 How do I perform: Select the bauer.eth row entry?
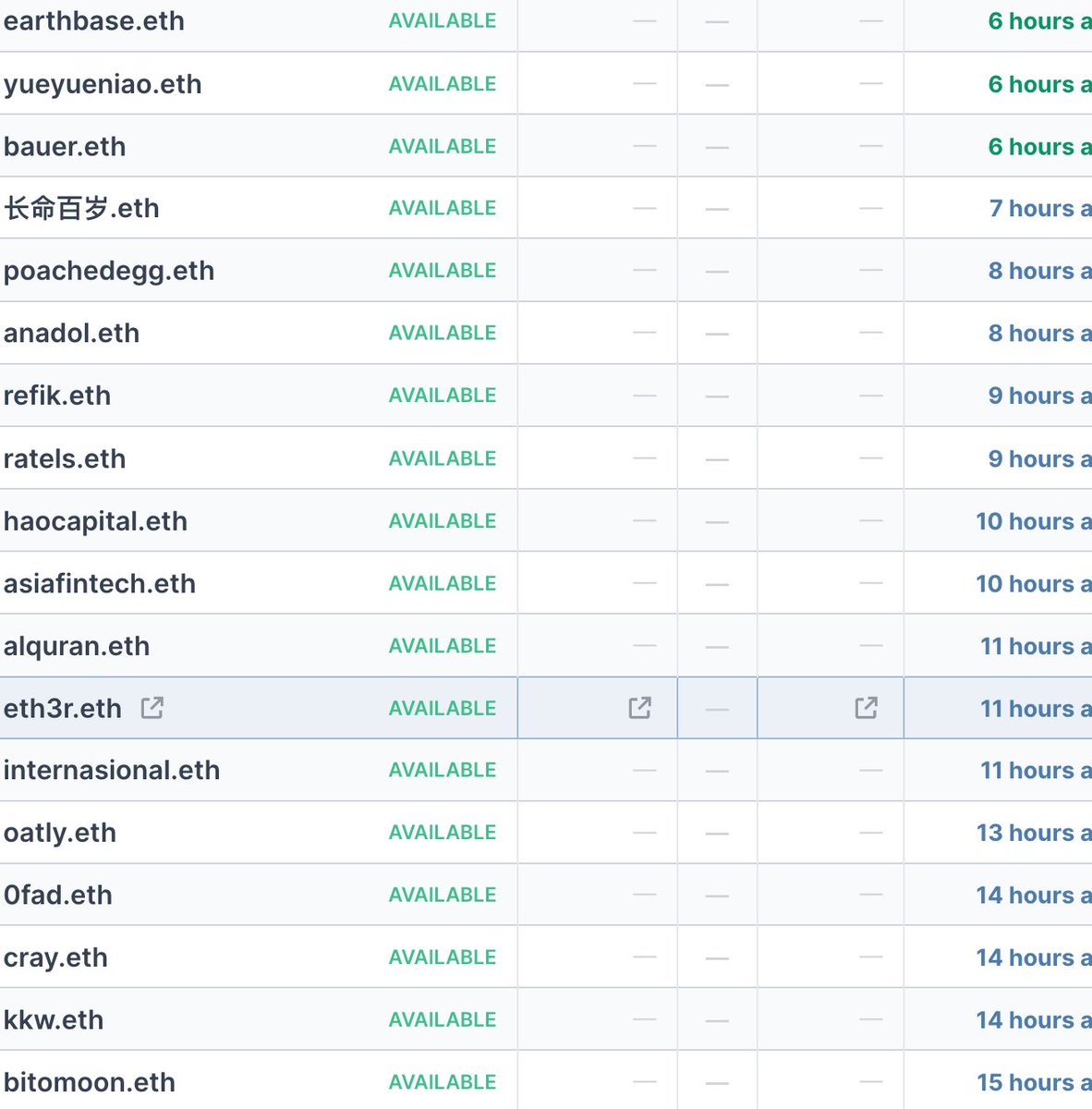coord(64,146)
